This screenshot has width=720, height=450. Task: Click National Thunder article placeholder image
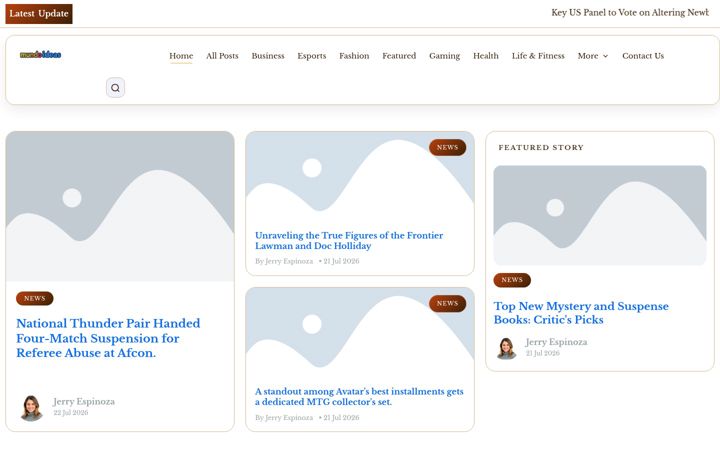click(x=120, y=206)
